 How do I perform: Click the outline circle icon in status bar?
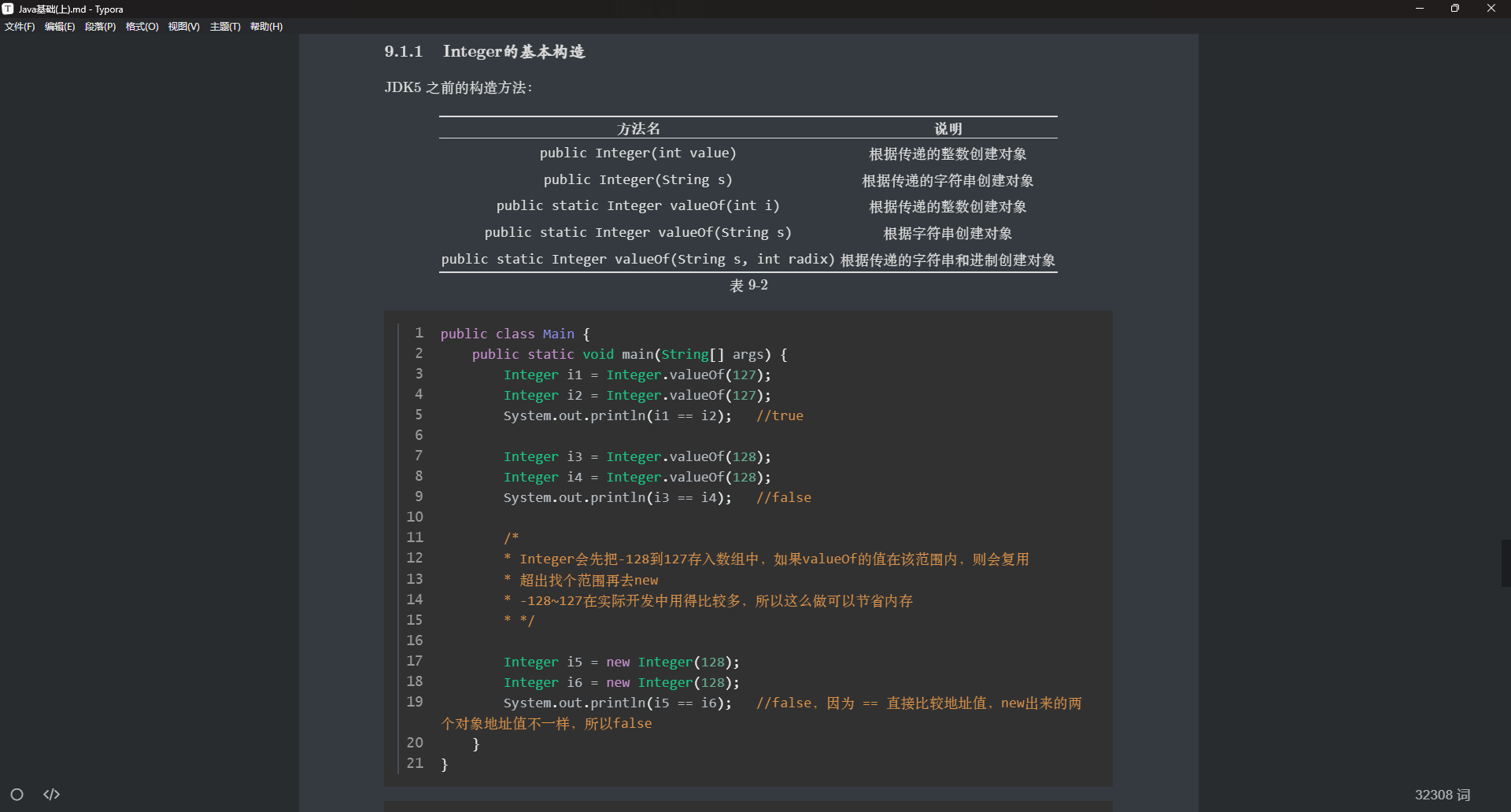coord(17,795)
